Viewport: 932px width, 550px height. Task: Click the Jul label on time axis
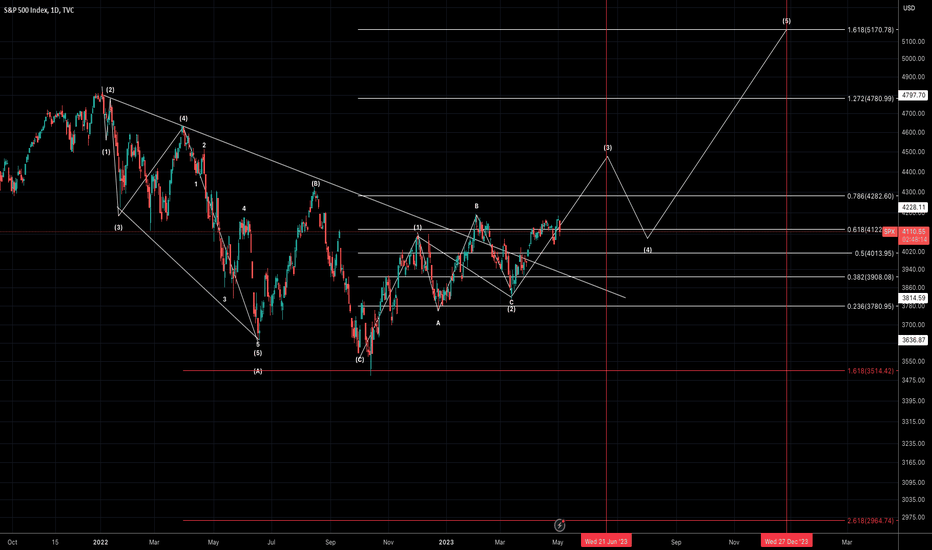(x=271, y=542)
